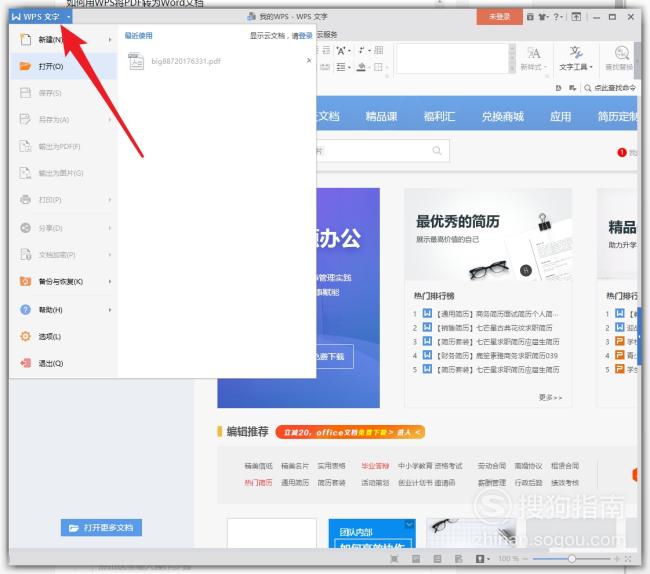The width and height of the screenshot is (650, 574).
Task: Click the 热门简历 category link
Action: [x=258, y=482]
